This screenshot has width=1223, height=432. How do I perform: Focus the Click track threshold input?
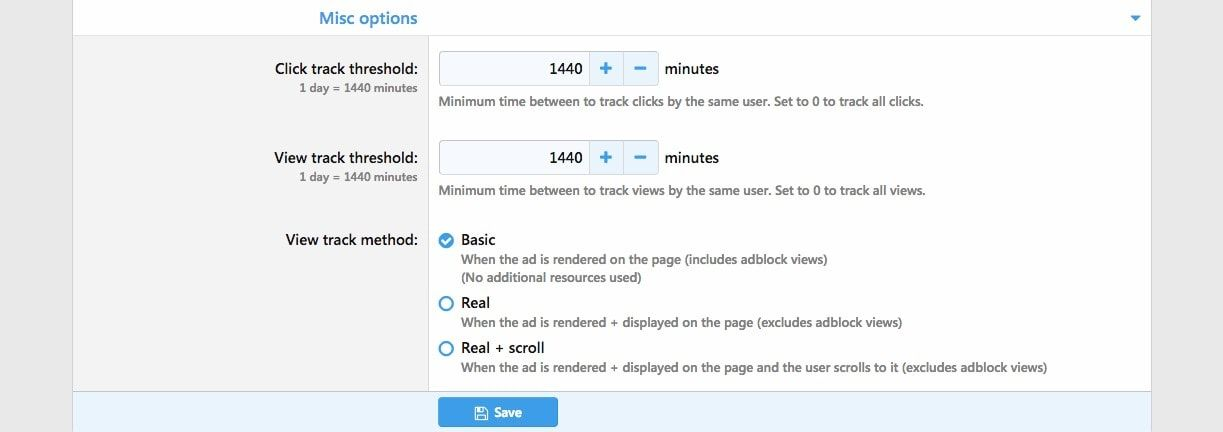click(x=514, y=69)
